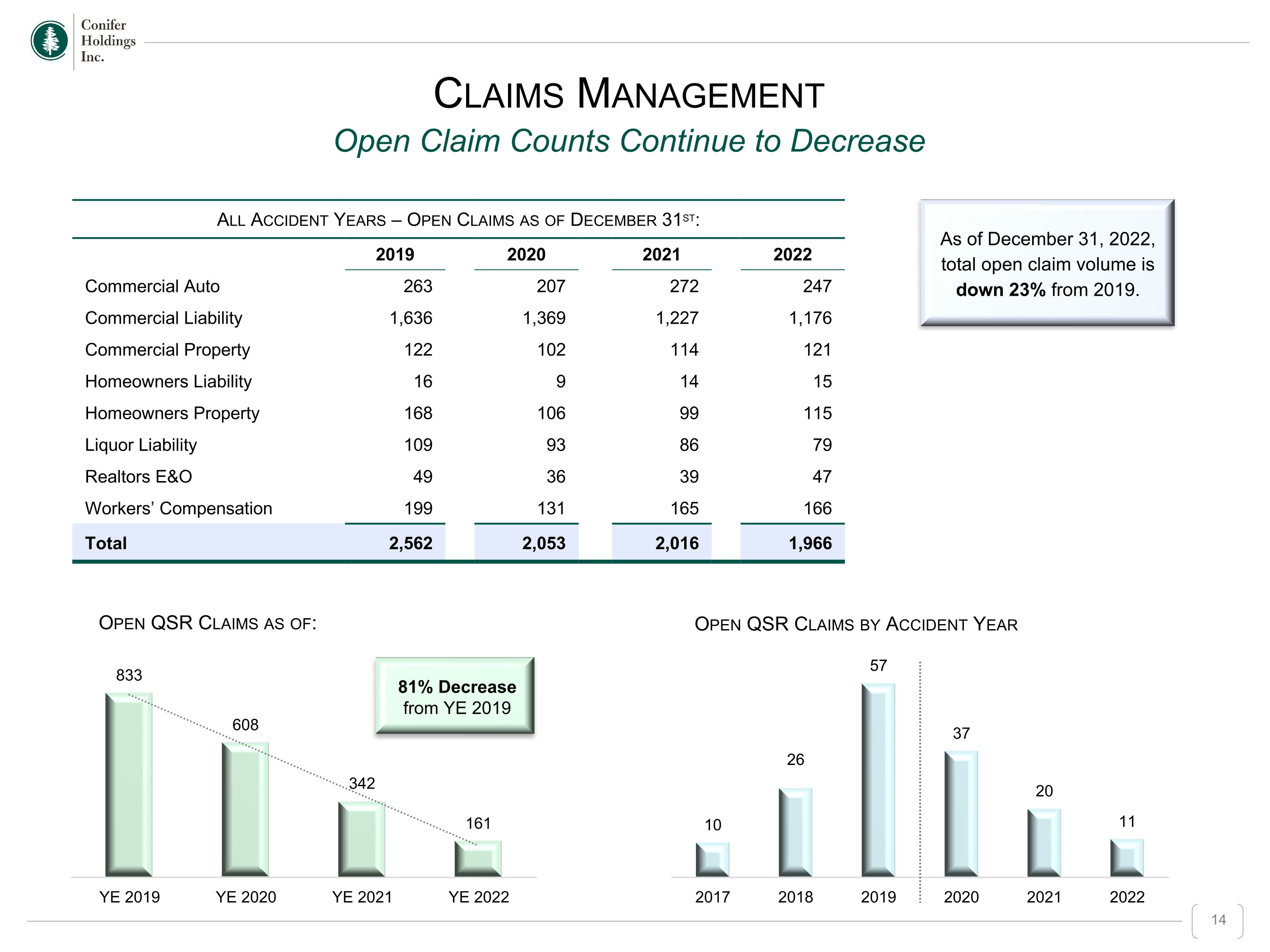Click the 'YE 2019' axis label
The height and width of the screenshot is (952, 1270).
click(129, 897)
